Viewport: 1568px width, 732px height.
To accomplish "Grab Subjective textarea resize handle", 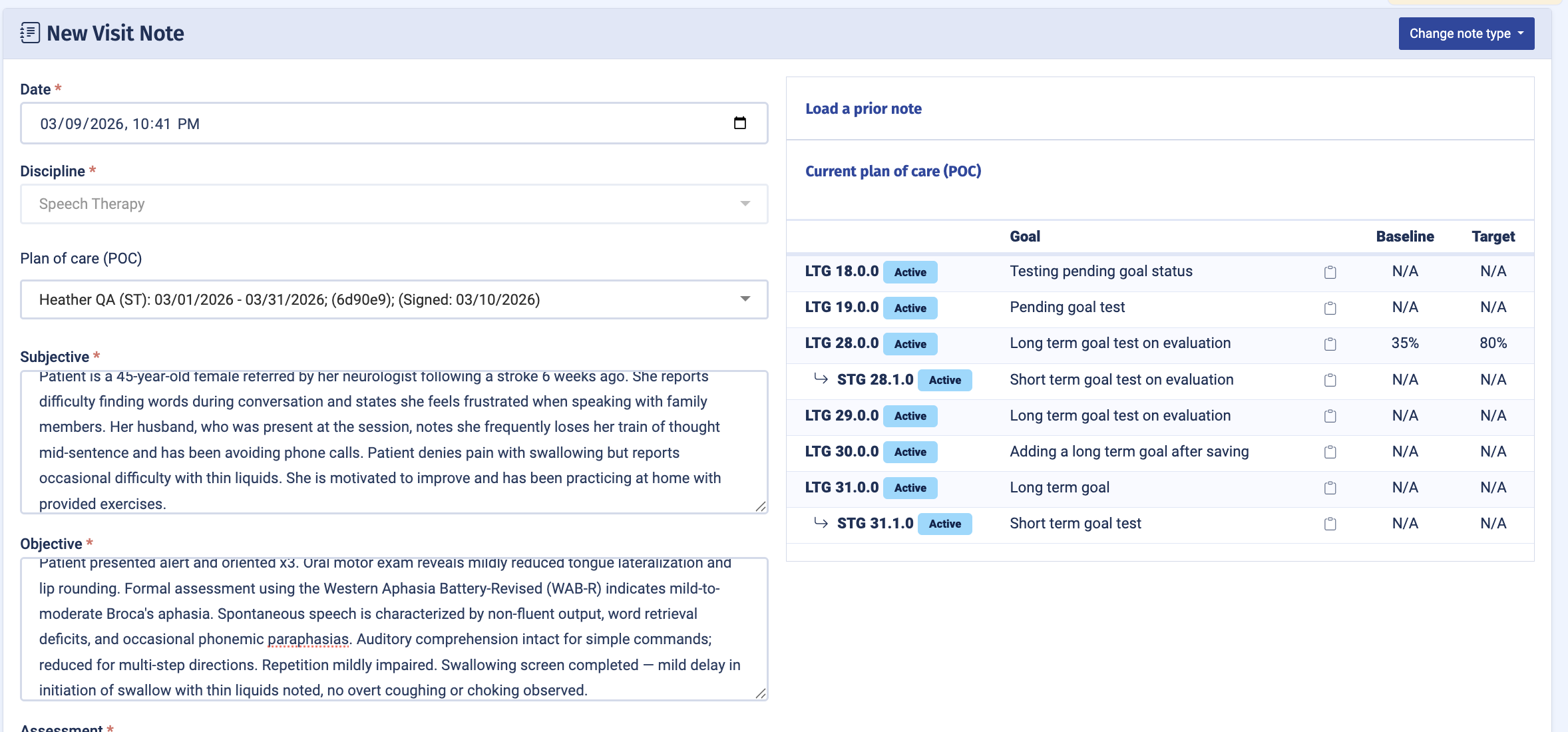I will point(761,506).
